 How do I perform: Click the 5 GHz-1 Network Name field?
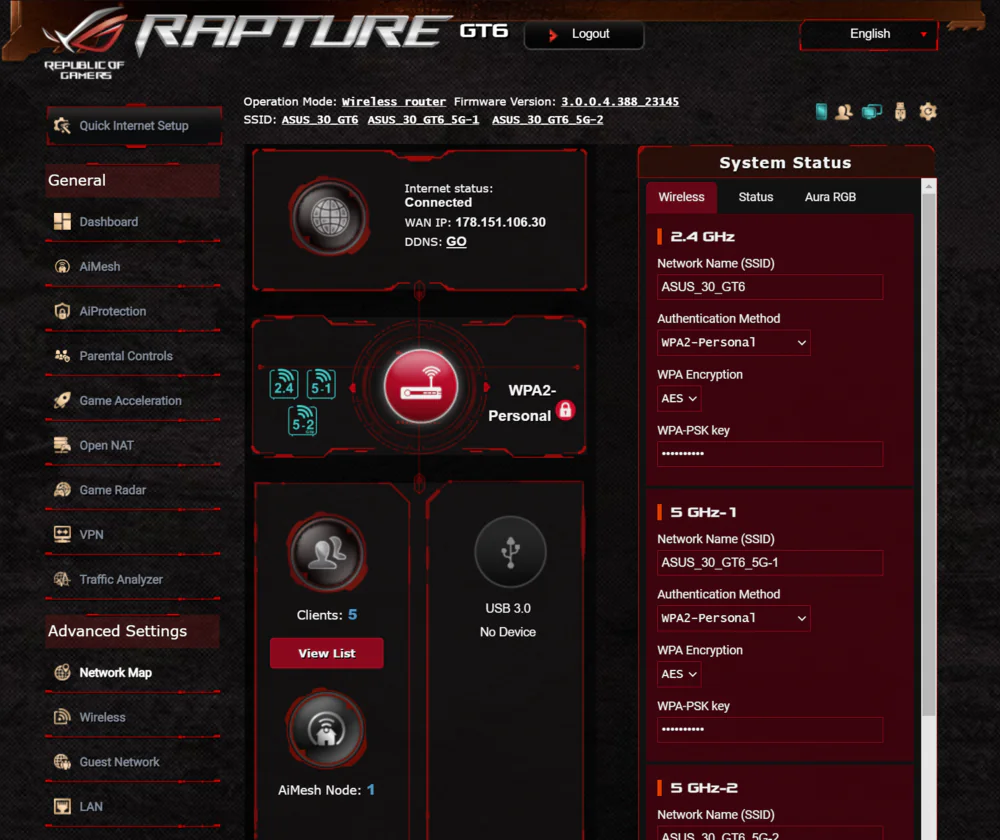click(770, 563)
